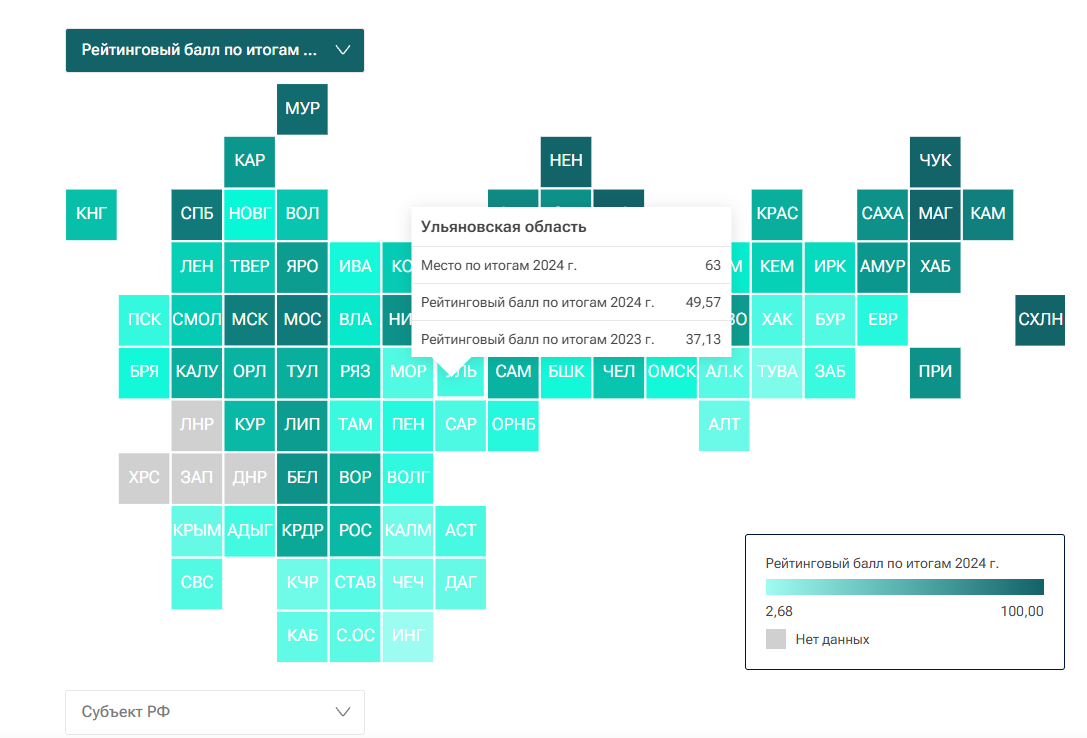Select the НЕН region tile
The height and width of the screenshot is (738, 1087).
click(x=566, y=161)
